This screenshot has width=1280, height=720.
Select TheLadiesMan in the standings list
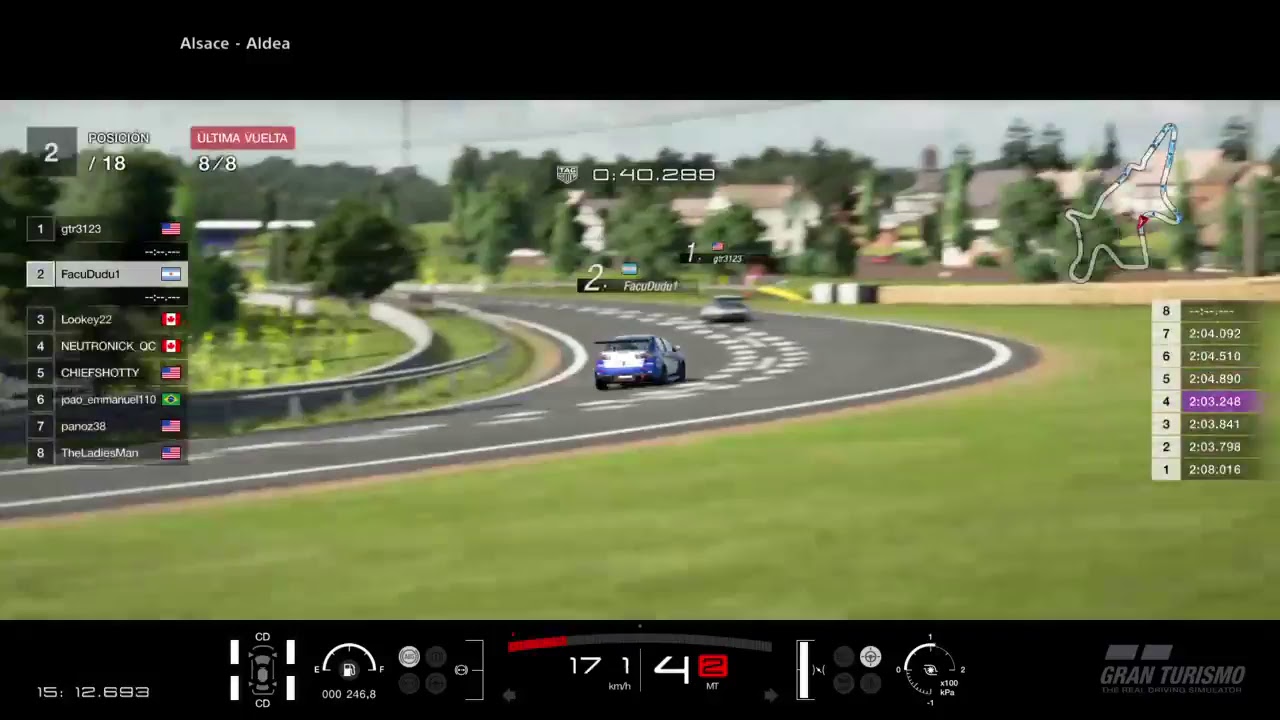[106, 453]
